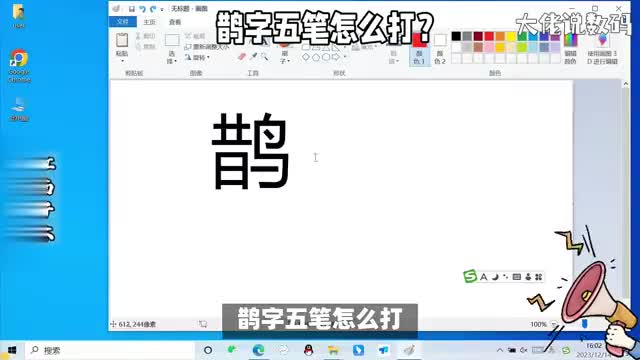
Task: Click the rectangular selection tool icon
Action: pos(172,40)
